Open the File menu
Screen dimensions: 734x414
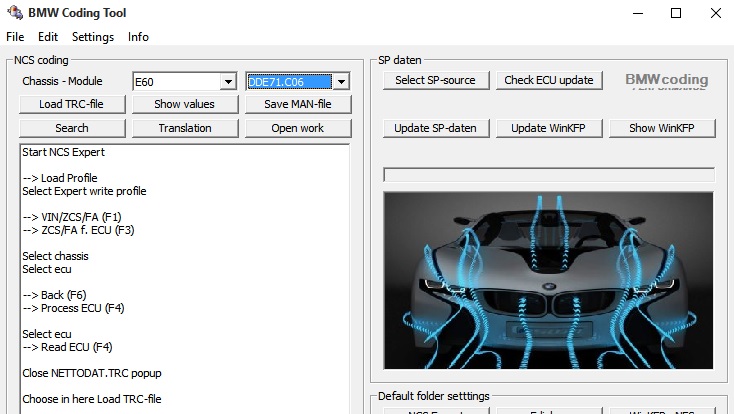15,37
